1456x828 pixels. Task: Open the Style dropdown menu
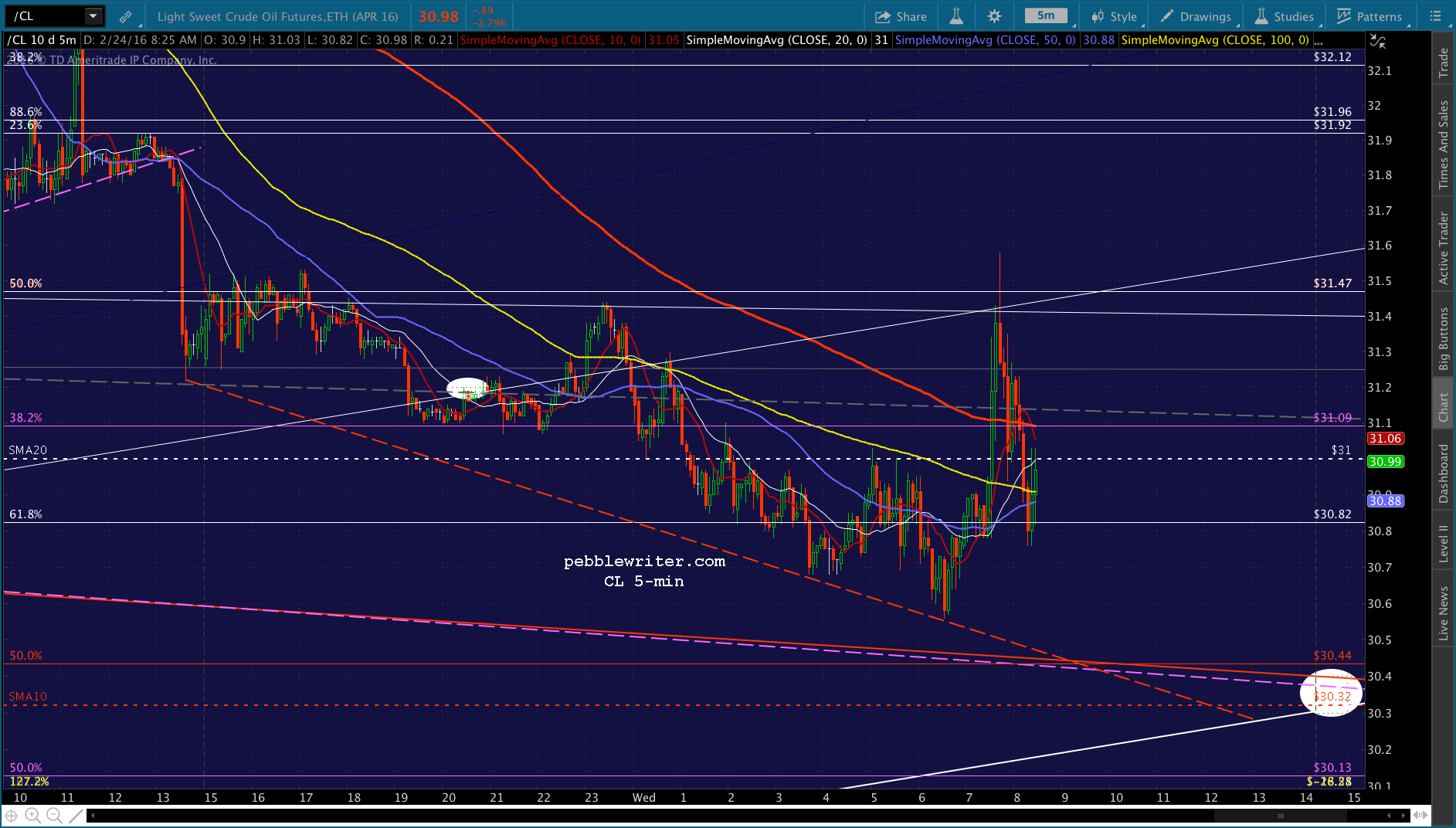(x=1114, y=16)
